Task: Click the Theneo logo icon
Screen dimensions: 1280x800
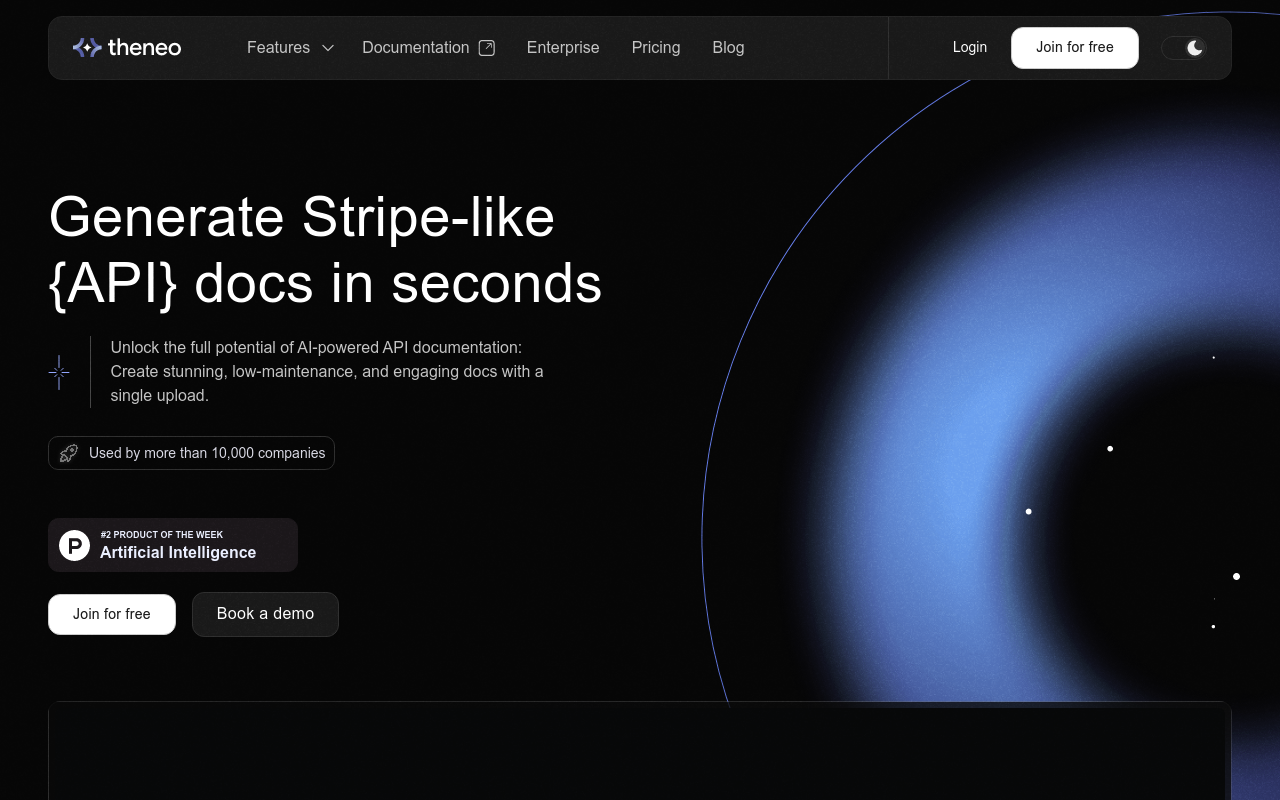Action: pos(87,47)
